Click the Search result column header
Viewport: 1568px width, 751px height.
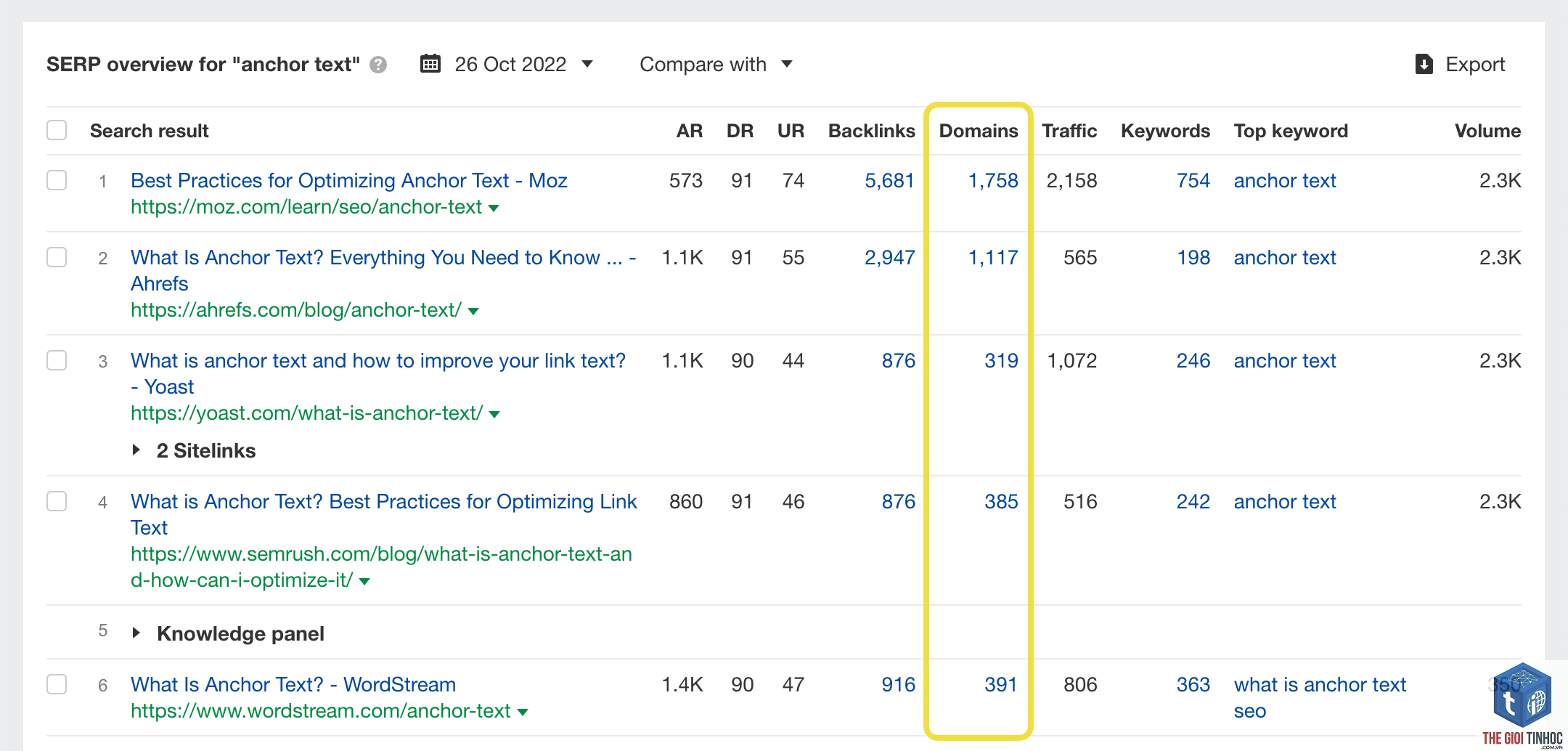150,131
